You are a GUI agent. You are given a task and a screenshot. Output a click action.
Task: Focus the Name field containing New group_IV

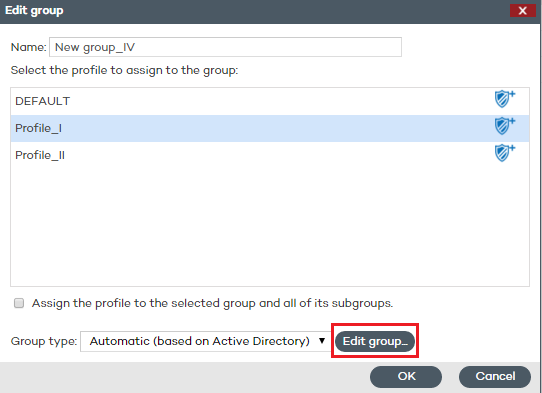(x=225, y=47)
